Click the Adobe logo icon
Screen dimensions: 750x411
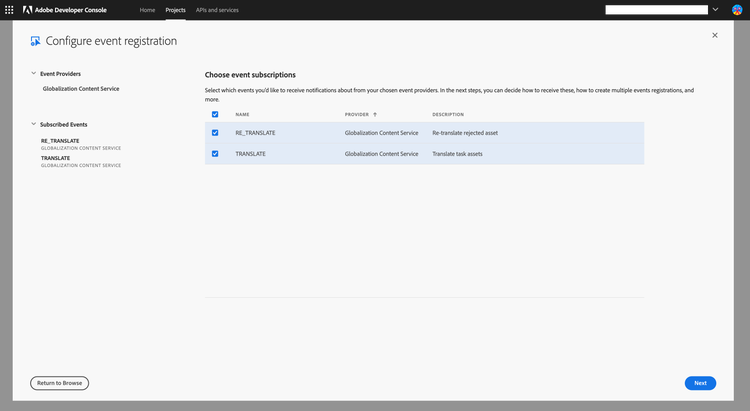28,9
